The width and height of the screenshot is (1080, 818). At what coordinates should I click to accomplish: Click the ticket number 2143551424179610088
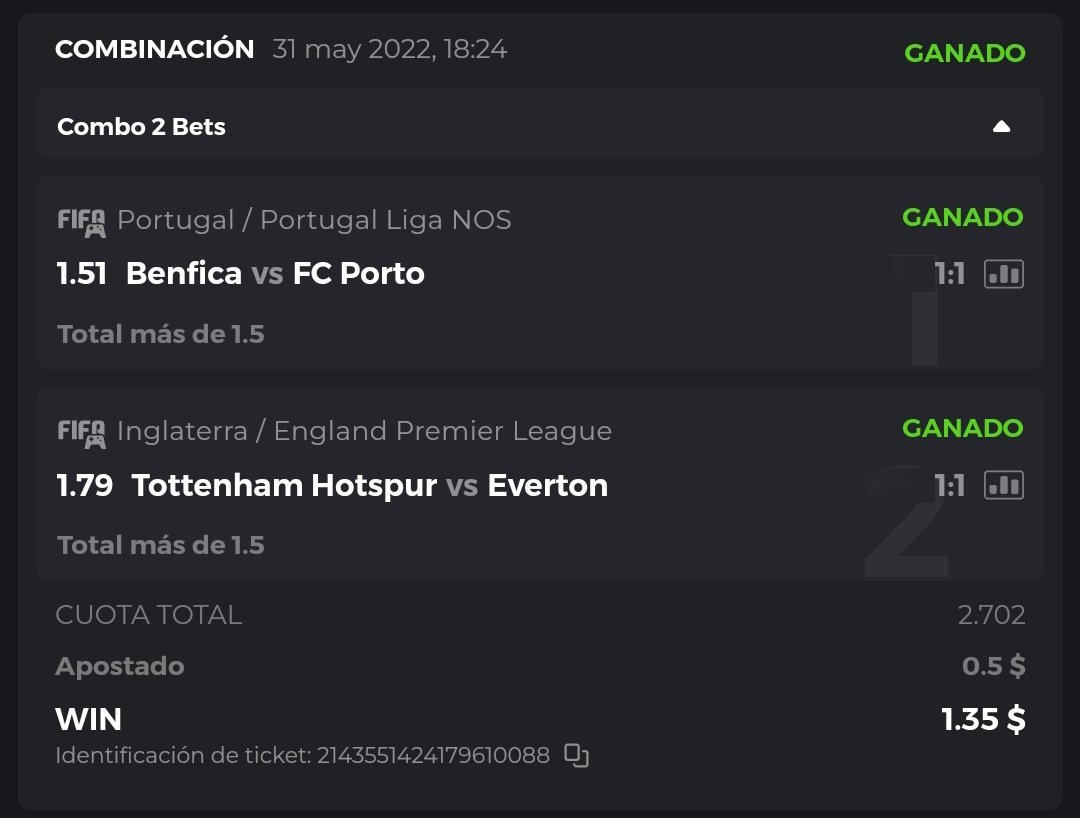(433, 756)
